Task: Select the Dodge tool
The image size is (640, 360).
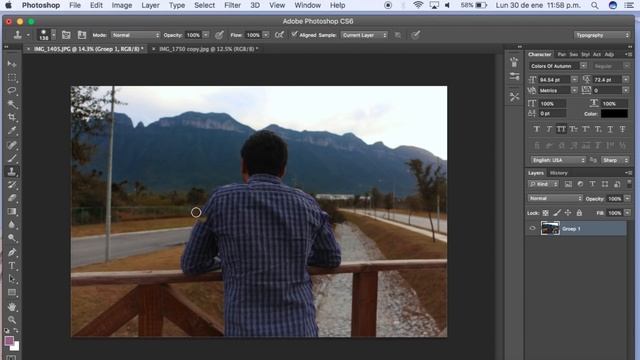Action: pos(12,238)
